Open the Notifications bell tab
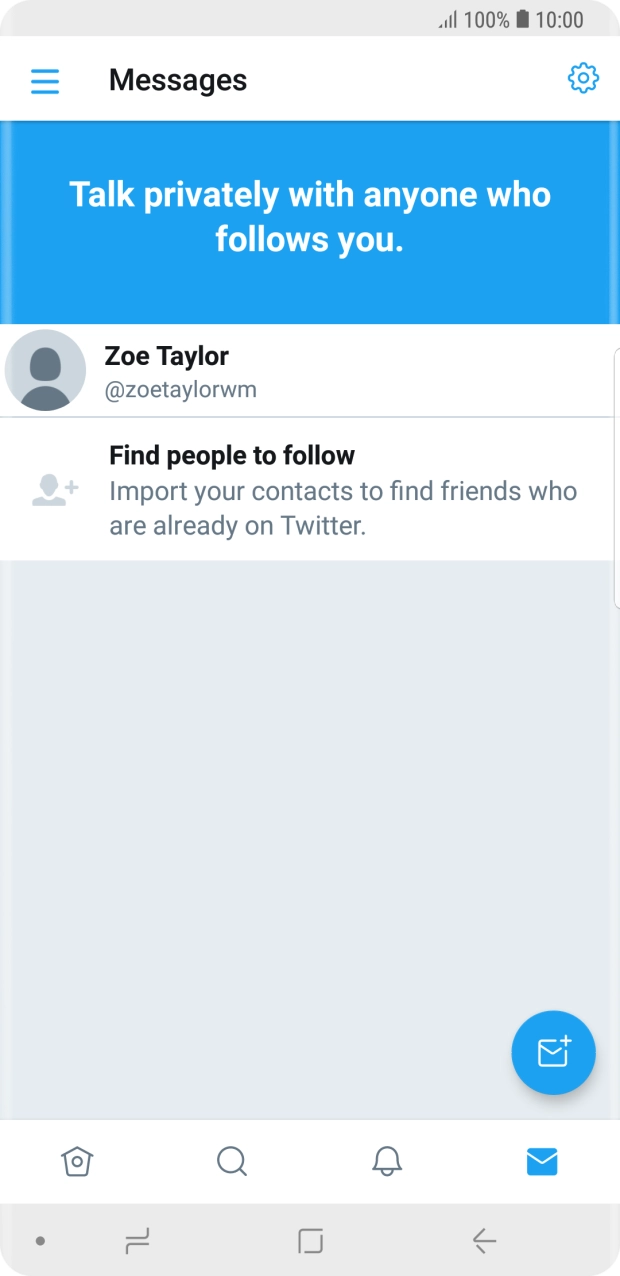 click(x=387, y=1161)
